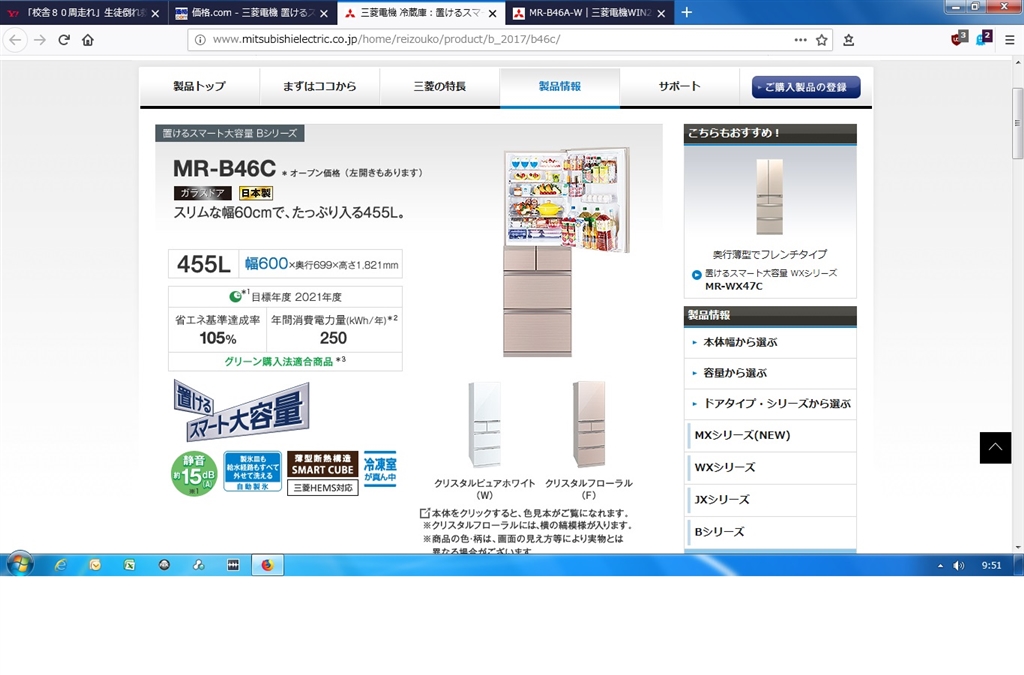This screenshot has height=675, width=1024.
Task: Click the ガラスドア label
Action: click(x=202, y=193)
